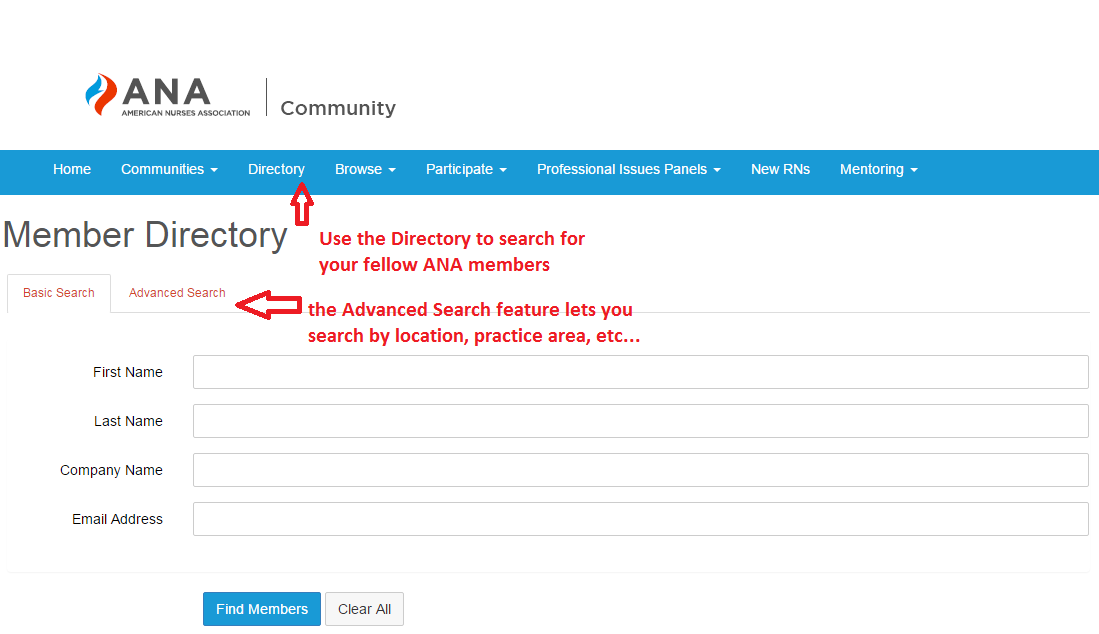Image resolution: width=1099 pixels, height=634 pixels.
Task: Expand the Browse dropdown menu
Action: click(365, 170)
